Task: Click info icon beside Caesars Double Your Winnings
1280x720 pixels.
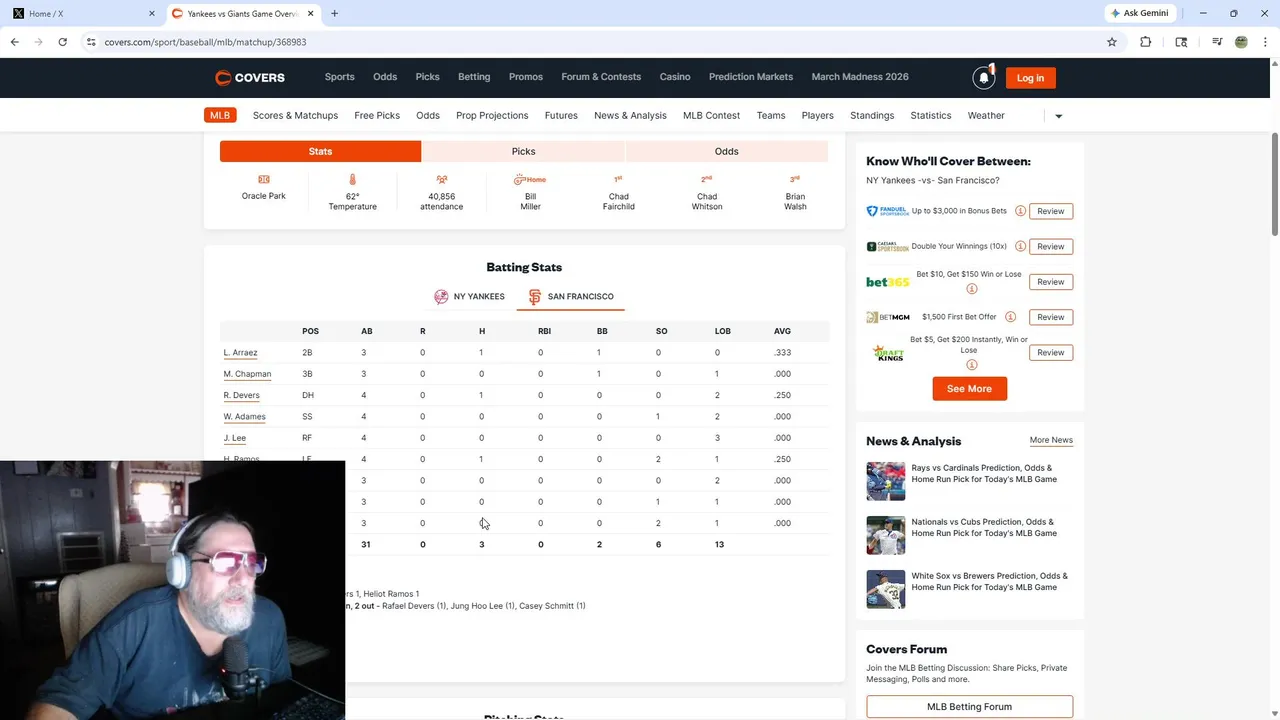Action: [1020, 246]
